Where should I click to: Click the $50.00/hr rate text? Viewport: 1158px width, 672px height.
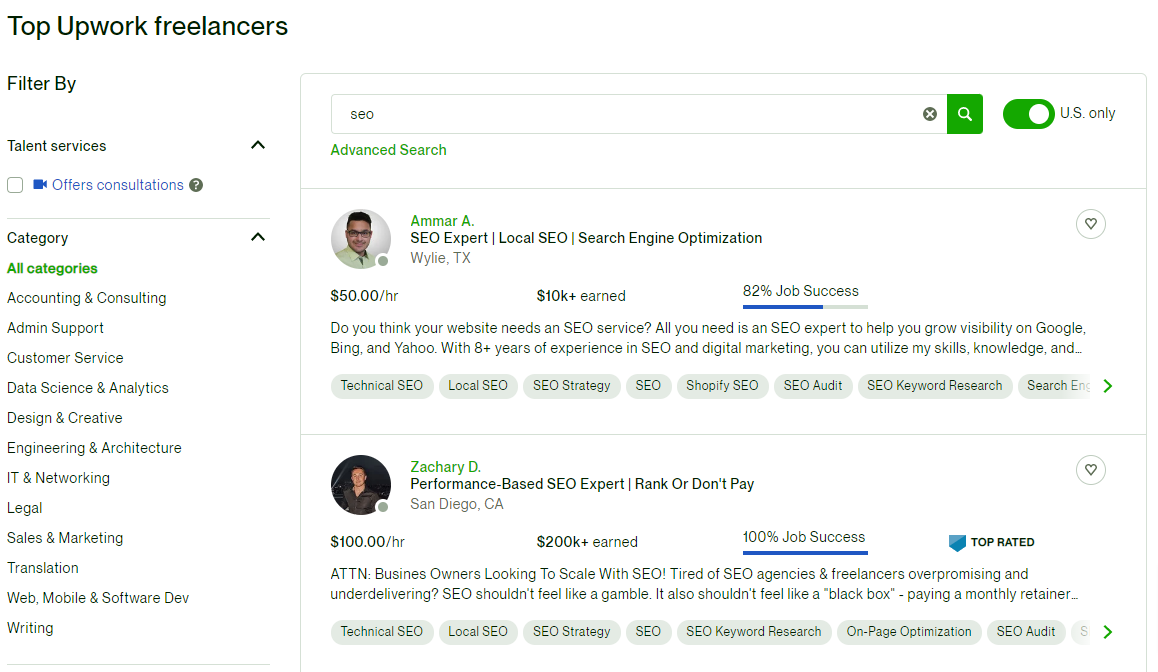(x=364, y=296)
